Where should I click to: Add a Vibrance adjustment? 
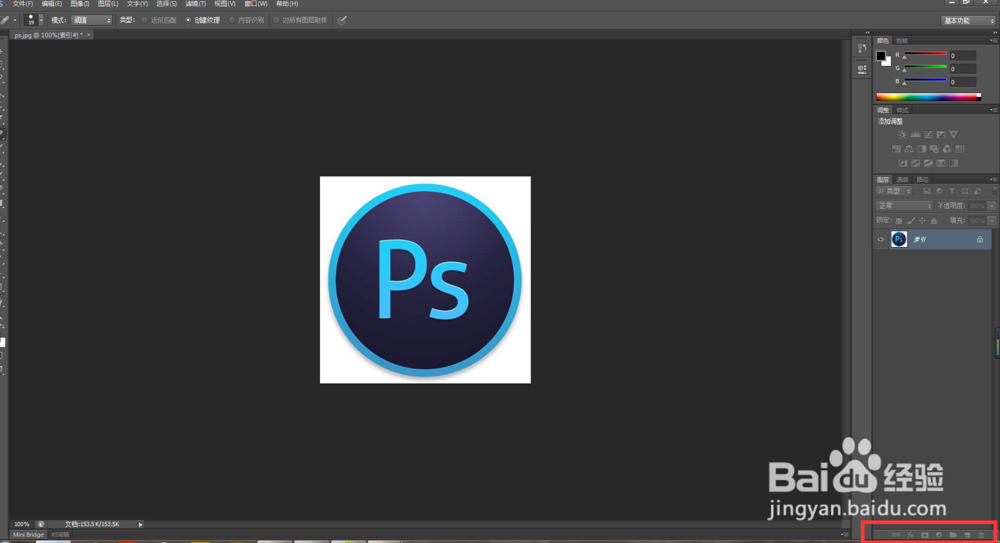coord(953,135)
